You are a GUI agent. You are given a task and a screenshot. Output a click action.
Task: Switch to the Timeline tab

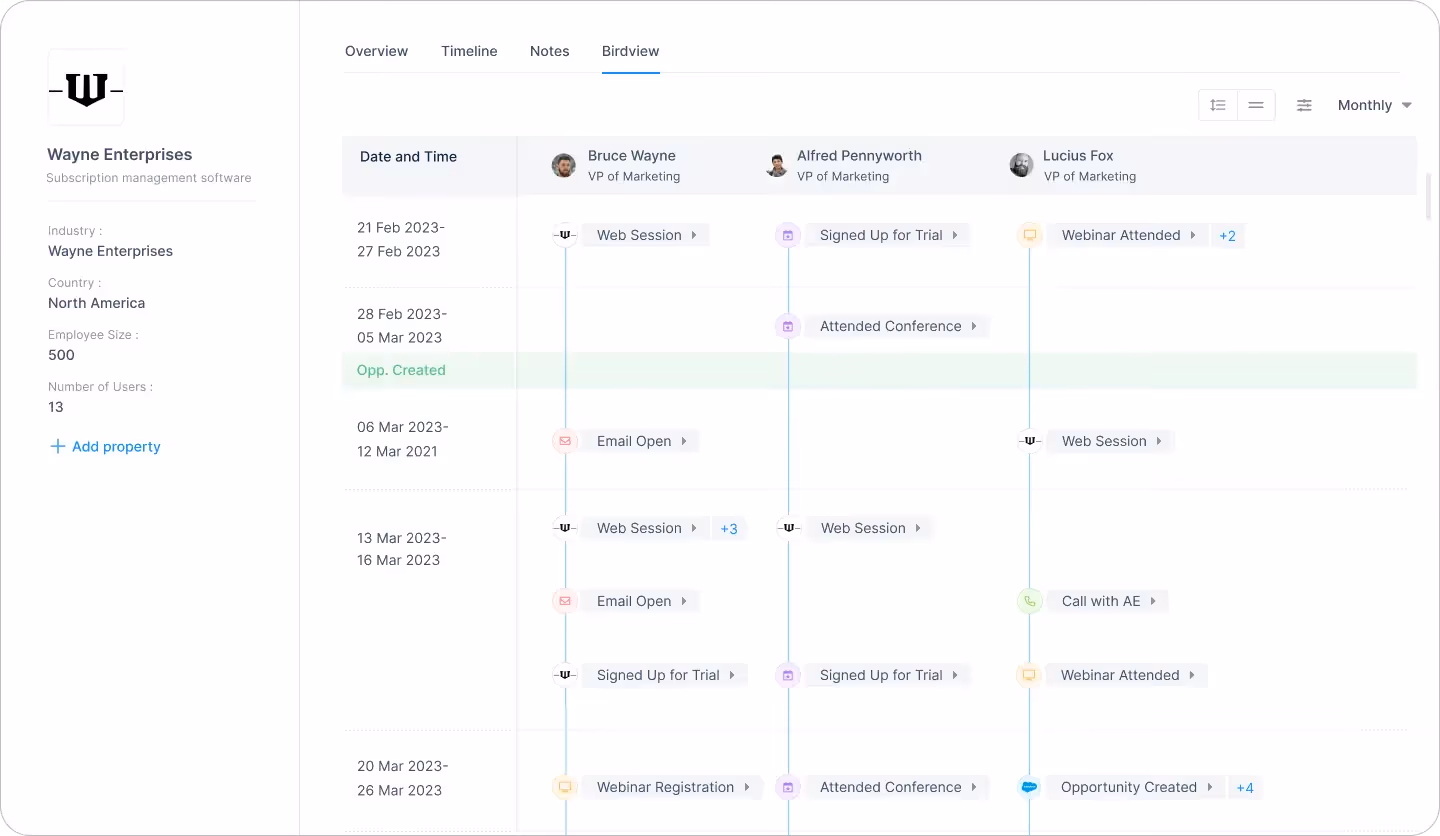point(469,51)
